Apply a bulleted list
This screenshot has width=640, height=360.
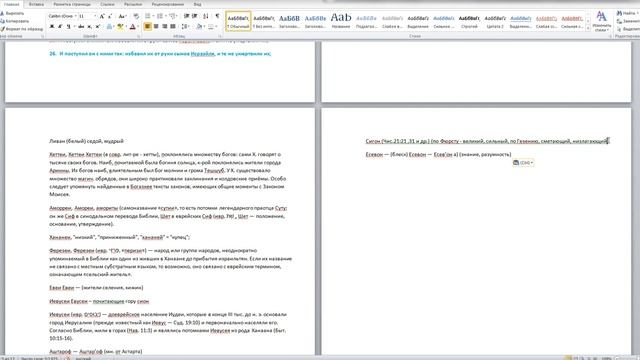point(148,16)
